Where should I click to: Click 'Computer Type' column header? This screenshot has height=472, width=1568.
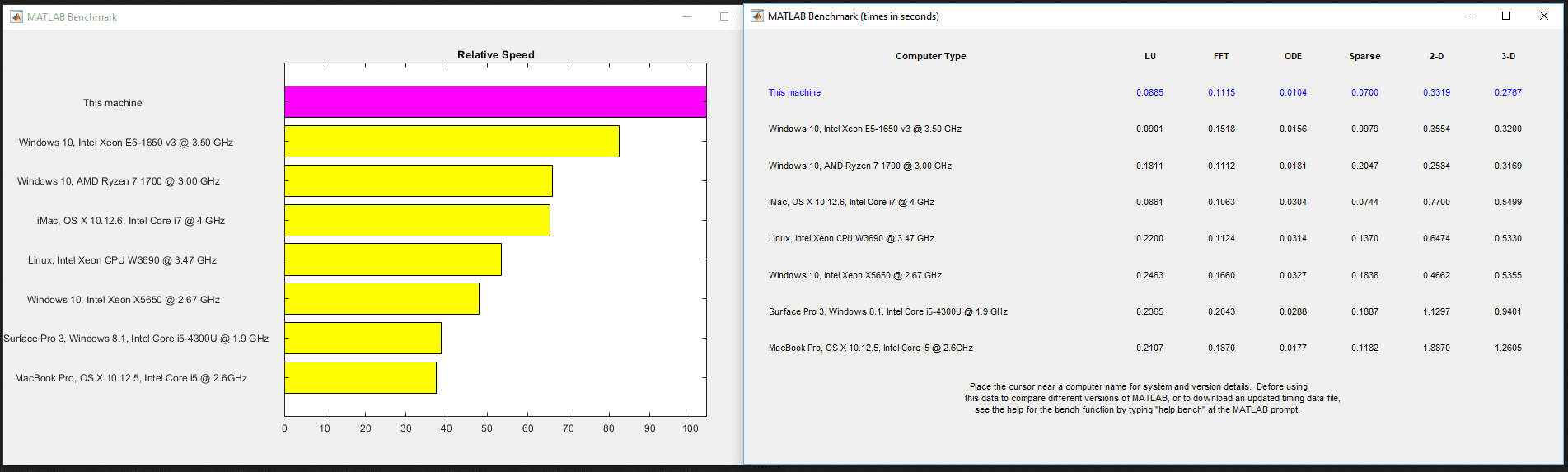point(931,56)
